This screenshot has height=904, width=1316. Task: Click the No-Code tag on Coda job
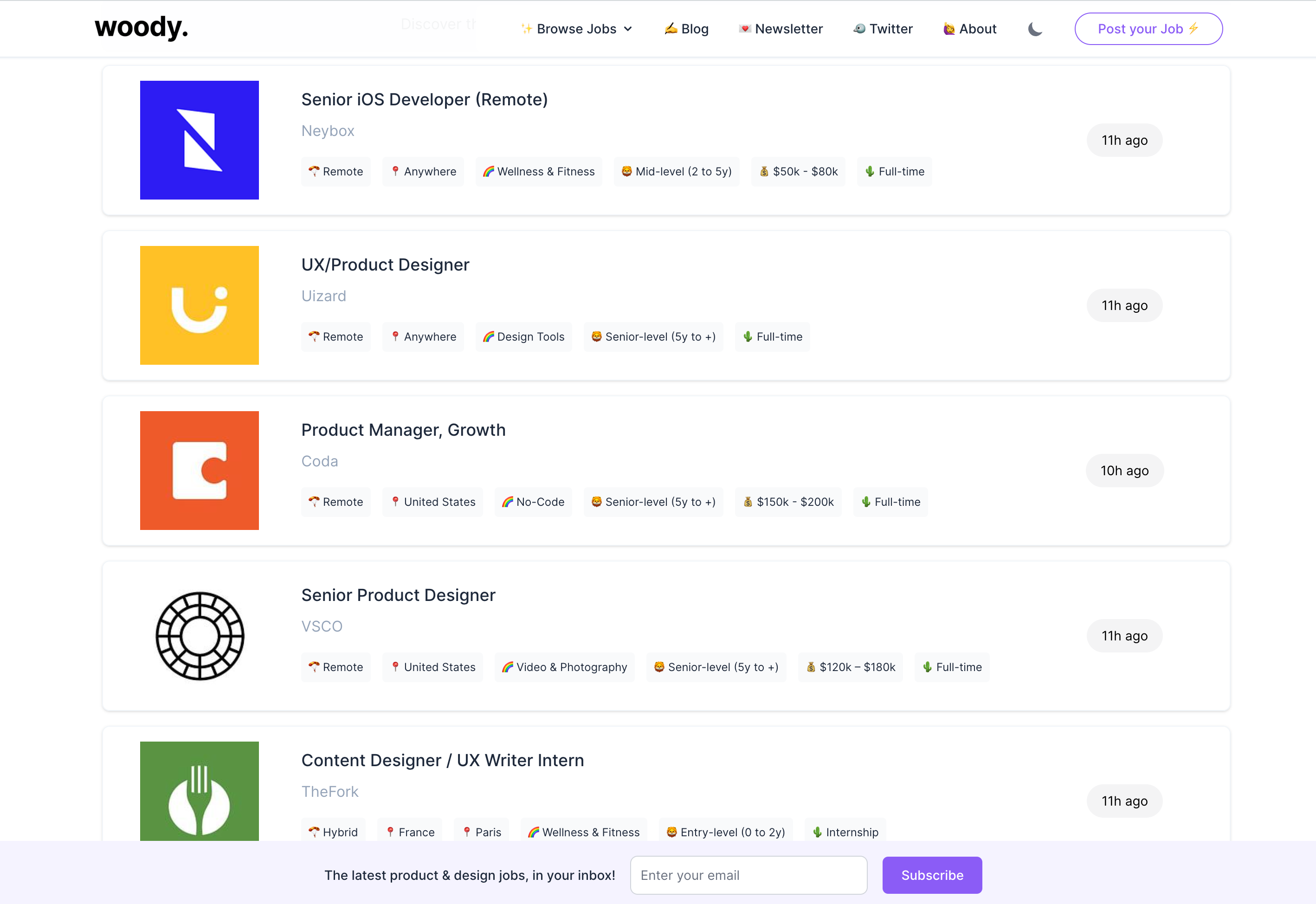point(534,503)
